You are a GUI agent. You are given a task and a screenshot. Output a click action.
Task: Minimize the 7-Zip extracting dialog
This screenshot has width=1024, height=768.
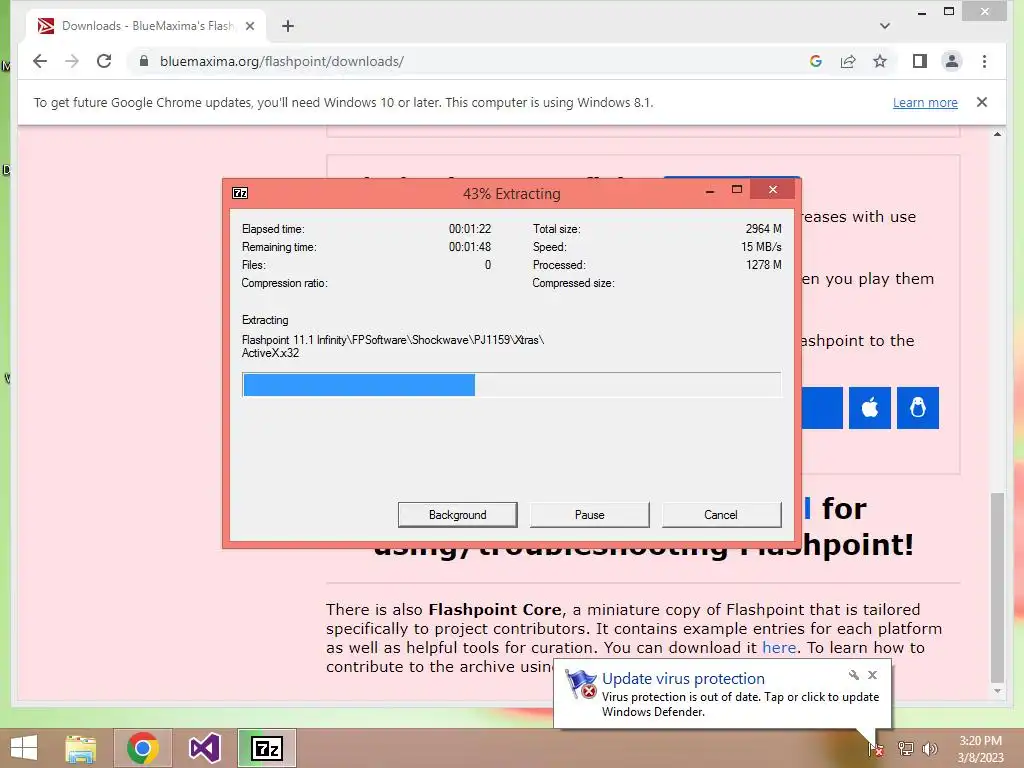click(x=710, y=191)
